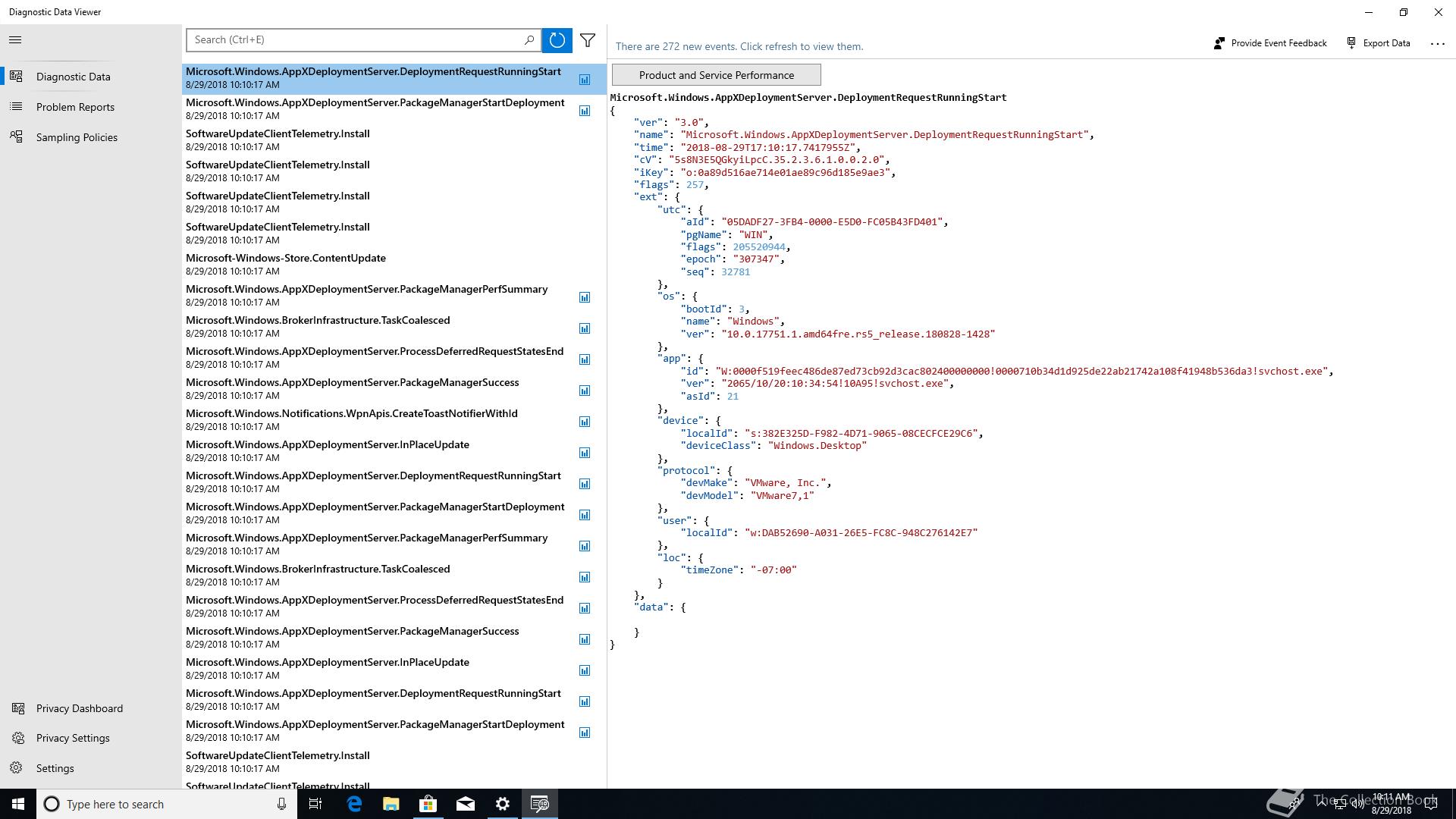Open the more options ellipsis menu
Viewport: 1456px width, 819px height.
click(x=1437, y=43)
